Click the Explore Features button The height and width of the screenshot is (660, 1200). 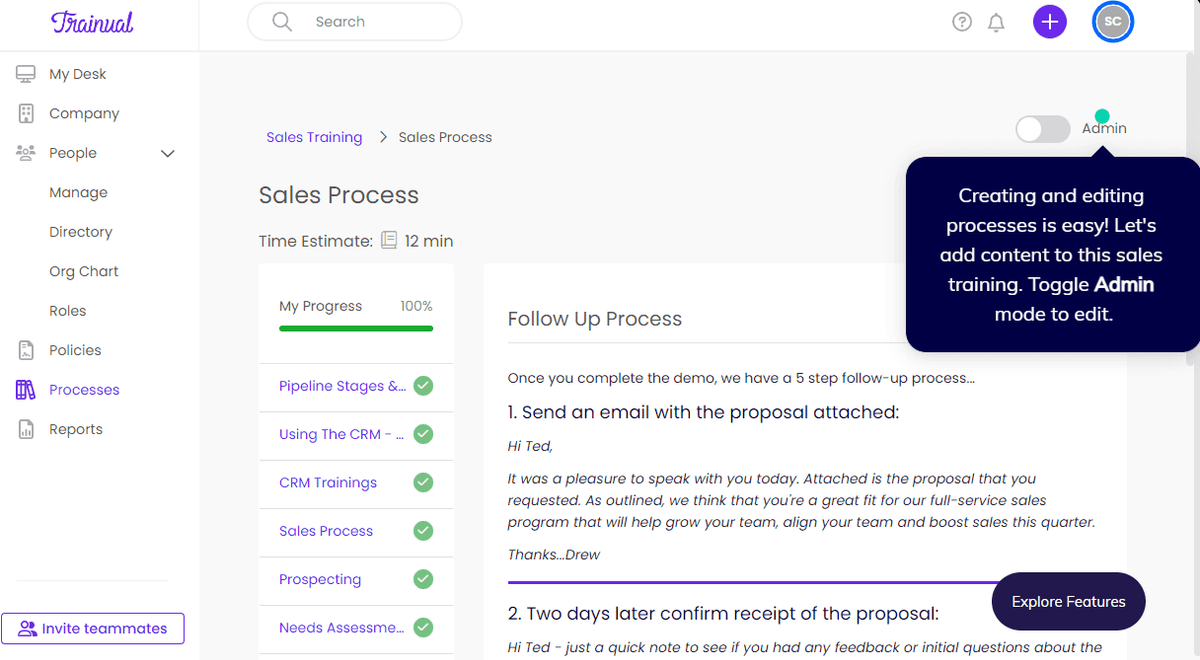1068,601
